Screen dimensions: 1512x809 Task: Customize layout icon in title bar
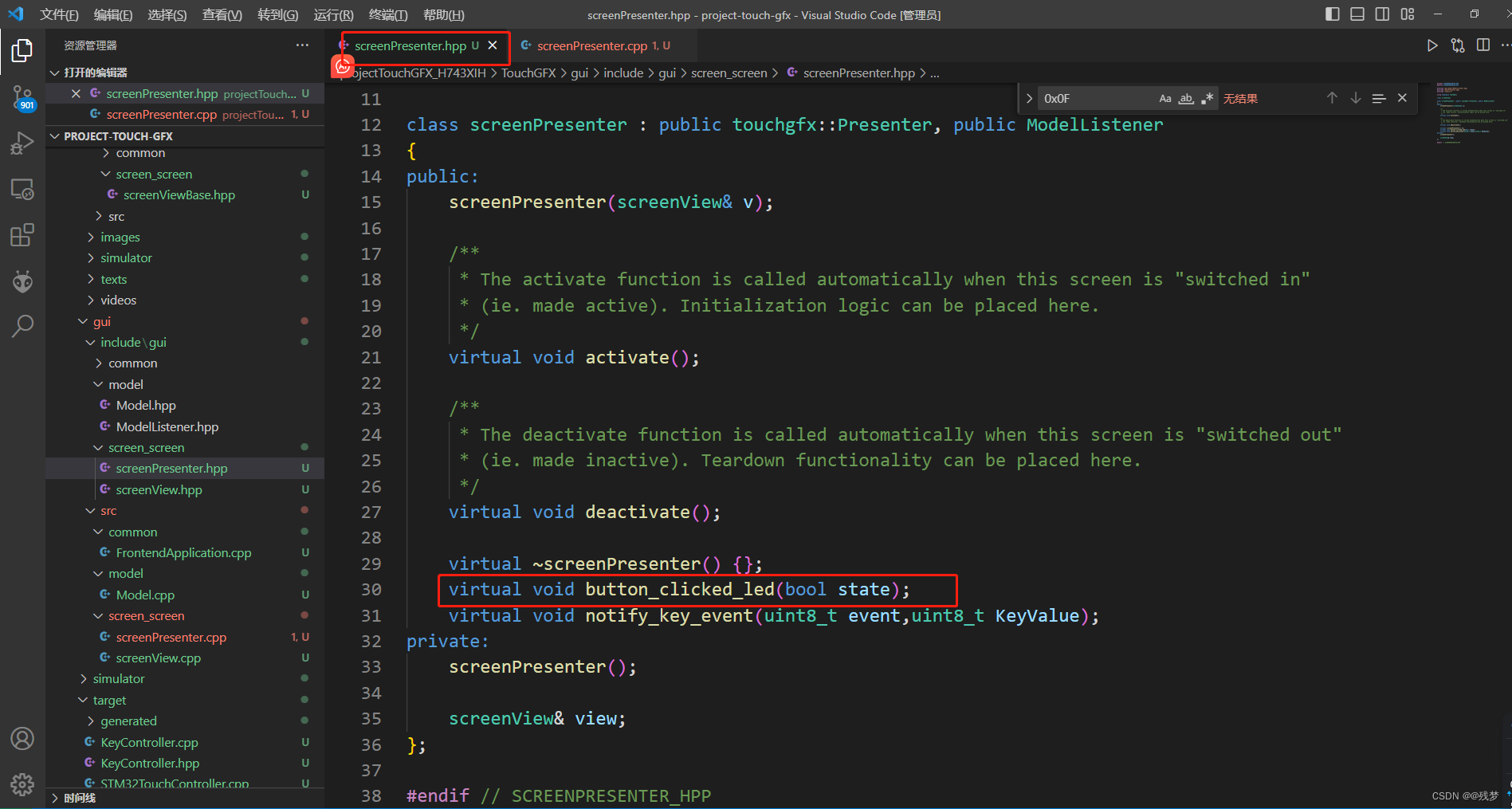[x=1408, y=14]
